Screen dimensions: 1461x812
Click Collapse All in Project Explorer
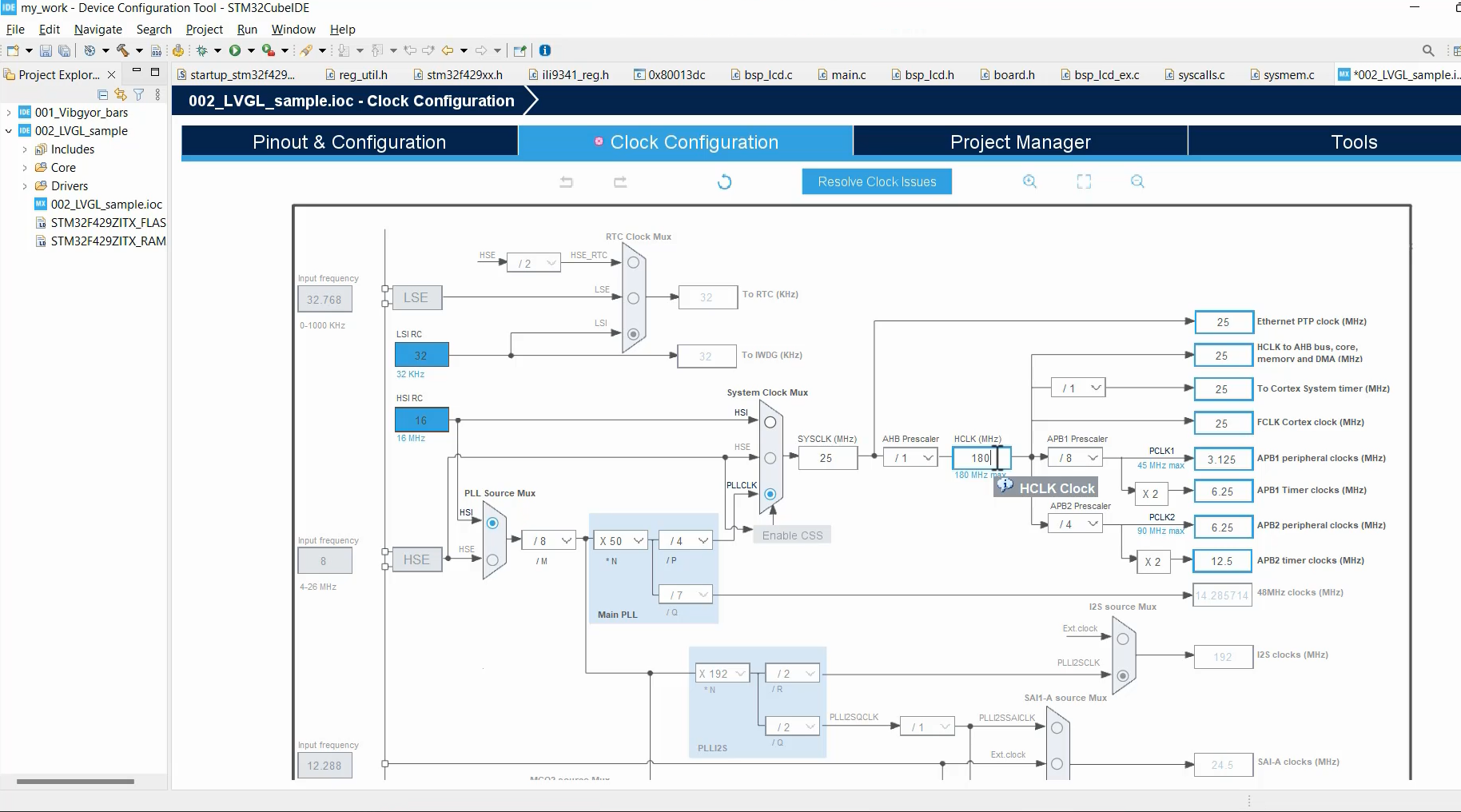pyautogui.click(x=102, y=94)
